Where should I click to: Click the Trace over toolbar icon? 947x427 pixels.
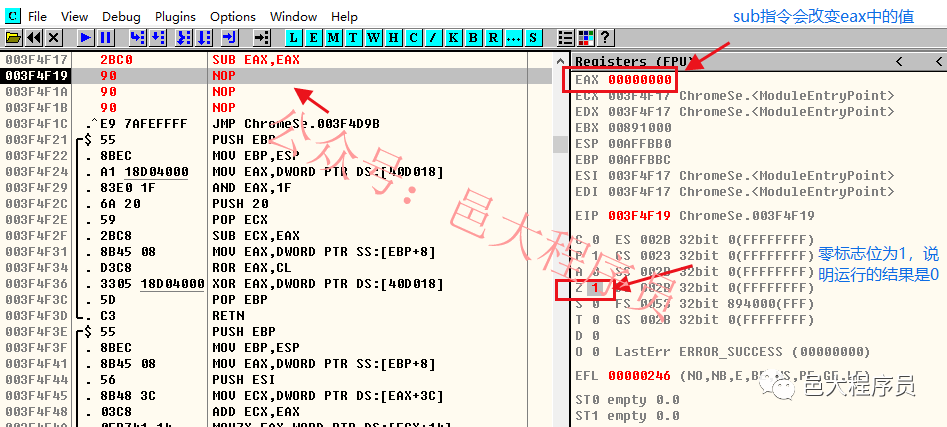point(204,38)
